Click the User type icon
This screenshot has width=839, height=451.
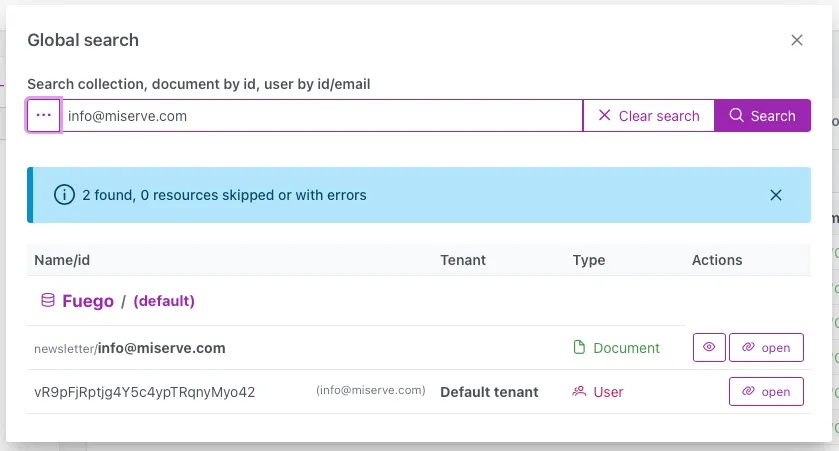(x=579, y=392)
